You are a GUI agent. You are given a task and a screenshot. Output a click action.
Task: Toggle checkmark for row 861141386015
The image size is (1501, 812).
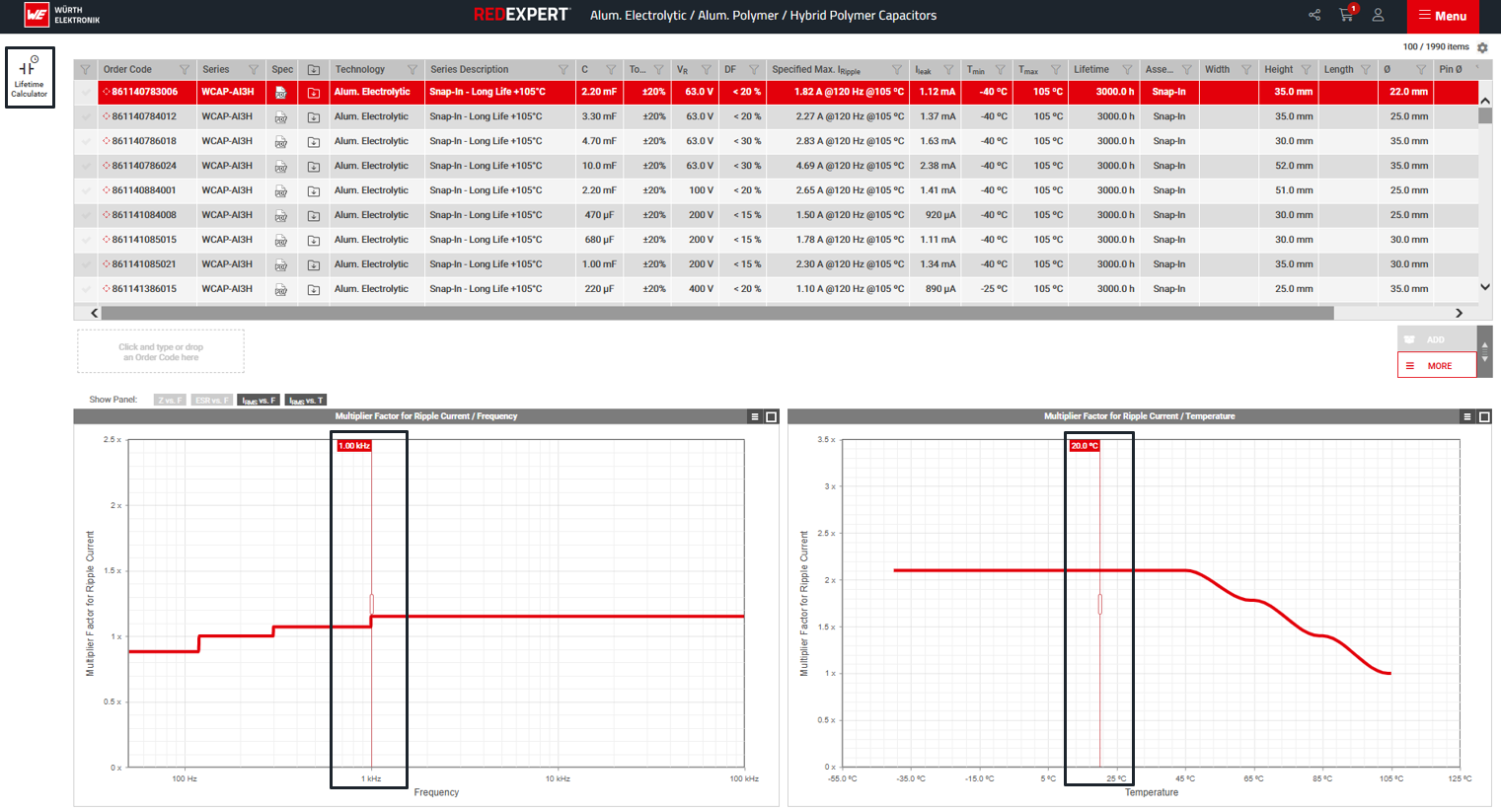coord(86,289)
